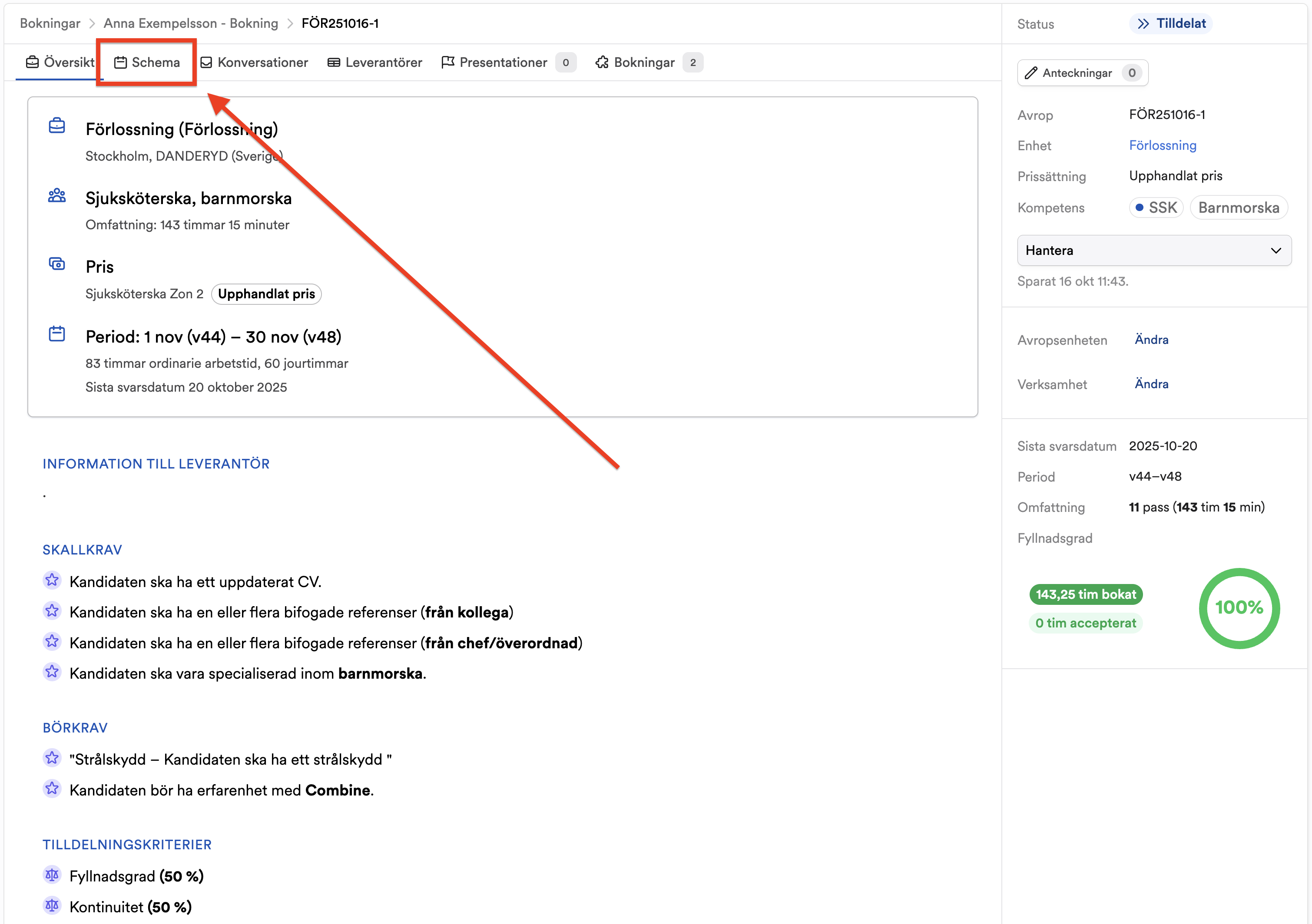
Task: Switch to the Schema tab
Action: coord(147,62)
